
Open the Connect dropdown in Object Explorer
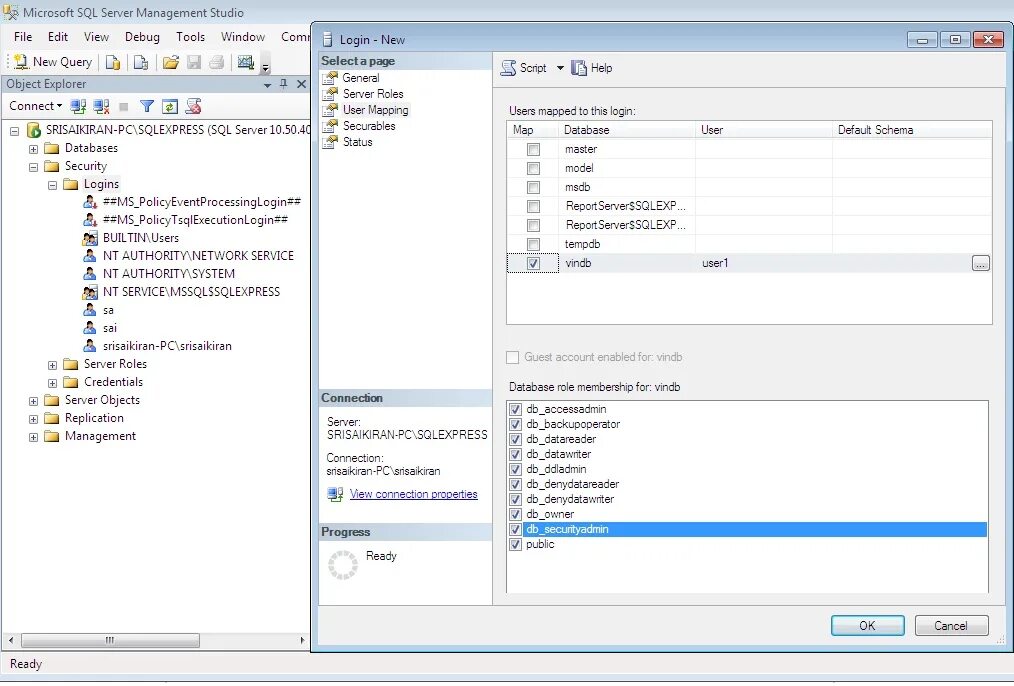(36, 106)
